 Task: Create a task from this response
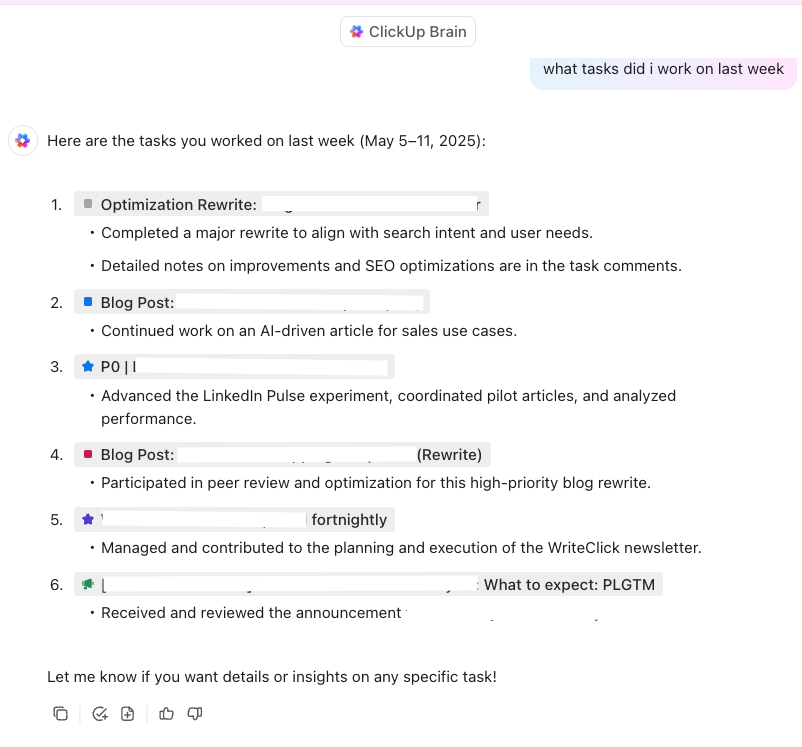(100, 713)
